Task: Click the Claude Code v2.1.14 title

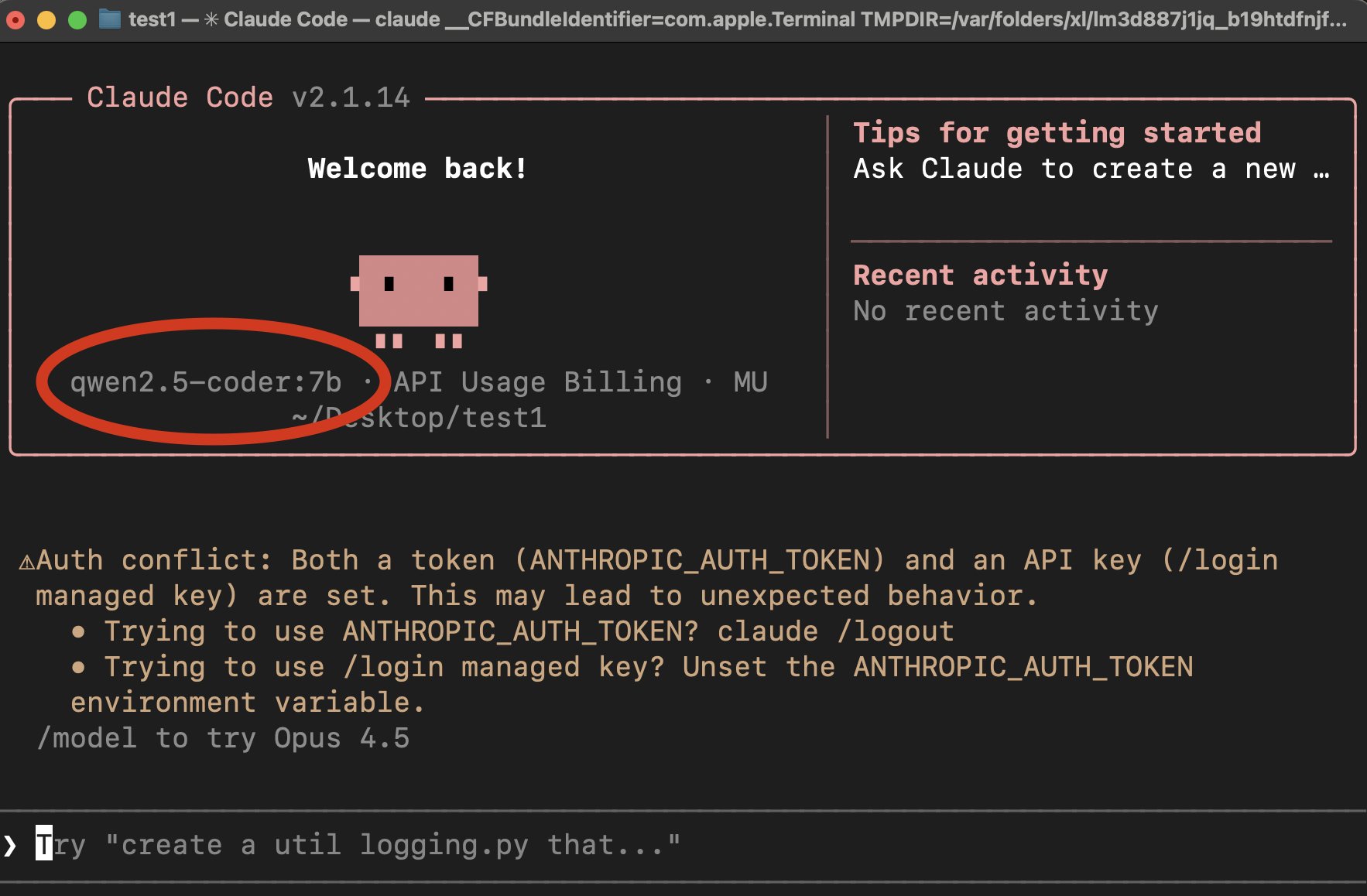Action: (248, 97)
